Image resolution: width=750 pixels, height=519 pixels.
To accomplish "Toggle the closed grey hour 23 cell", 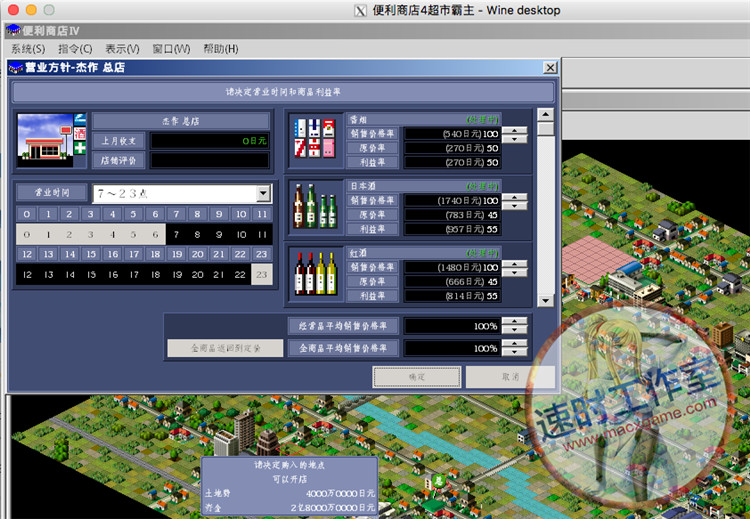I will pyautogui.click(x=262, y=275).
